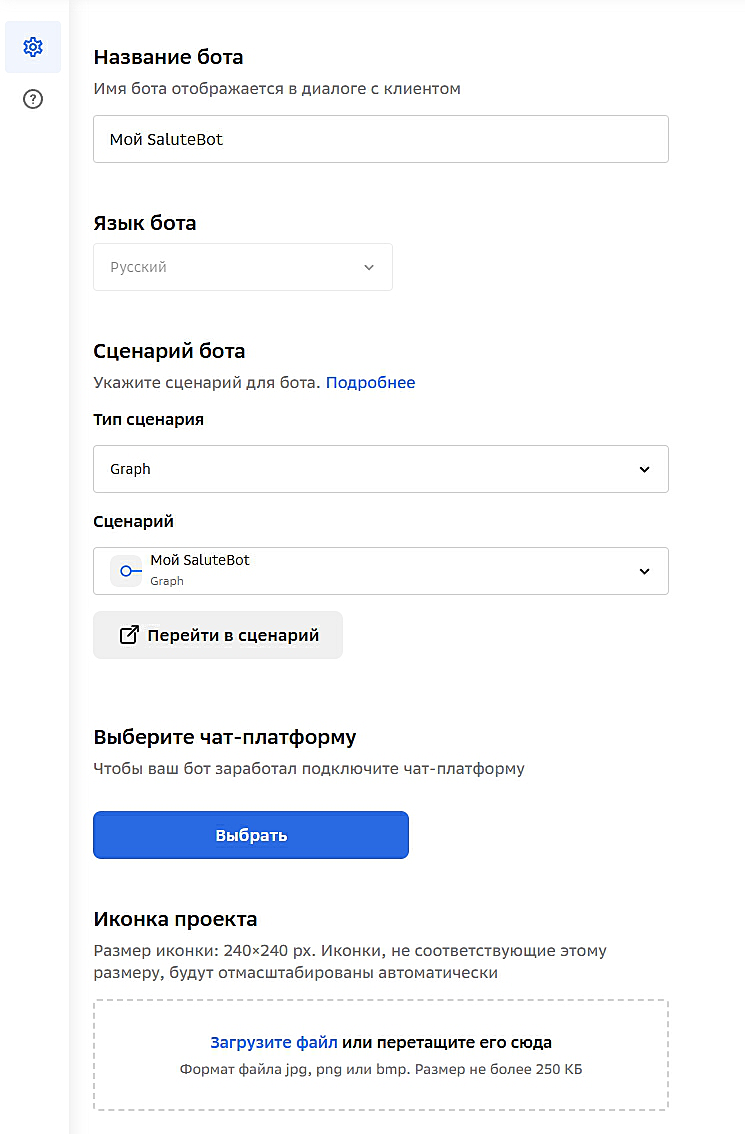This screenshot has width=745, height=1134.
Task: Click the help question mark icon
Action: click(x=33, y=99)
